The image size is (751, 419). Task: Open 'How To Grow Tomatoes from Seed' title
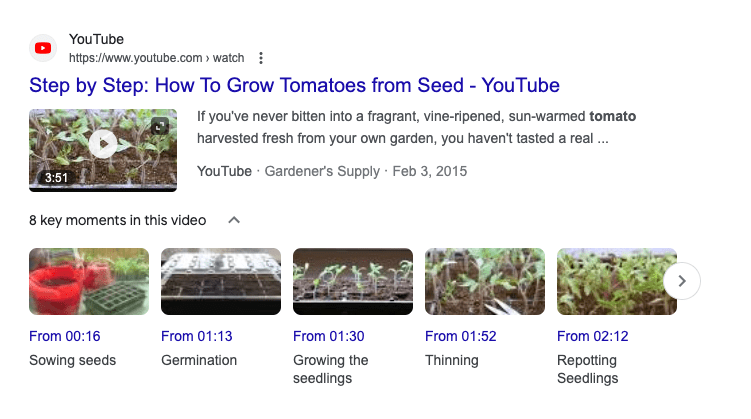294,86
